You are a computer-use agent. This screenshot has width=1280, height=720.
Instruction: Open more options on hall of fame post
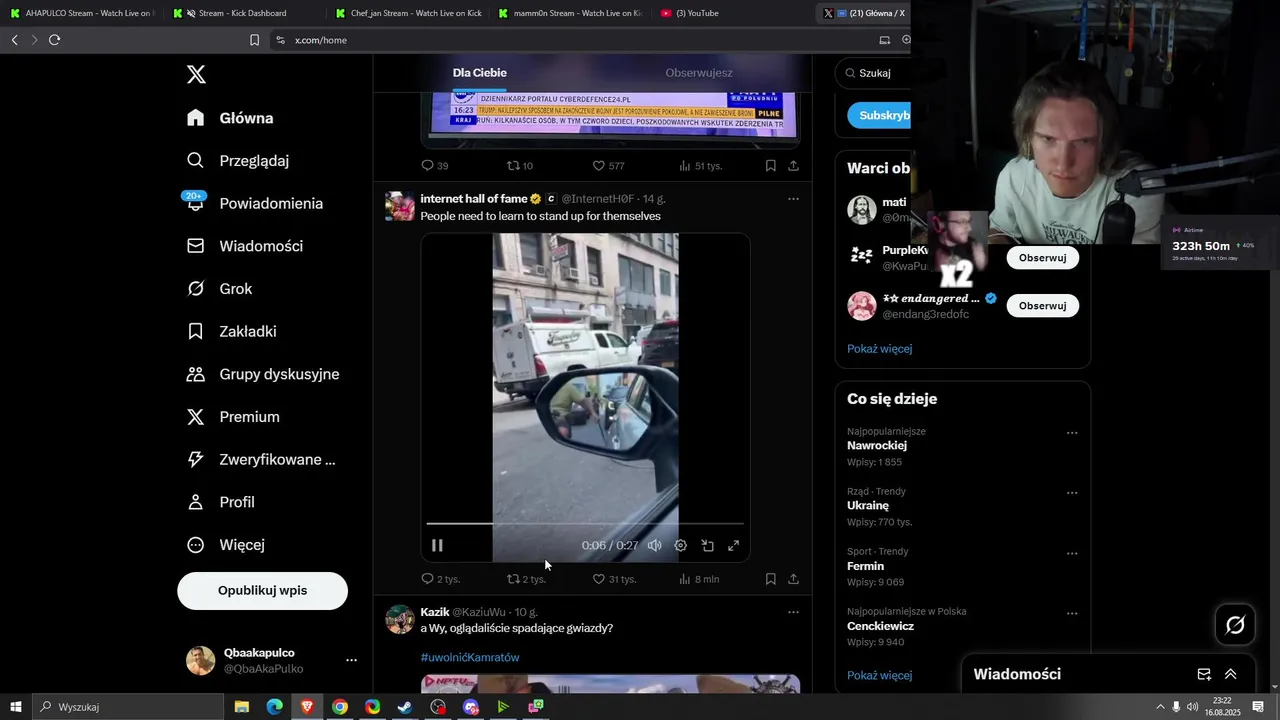click(793, 199)
